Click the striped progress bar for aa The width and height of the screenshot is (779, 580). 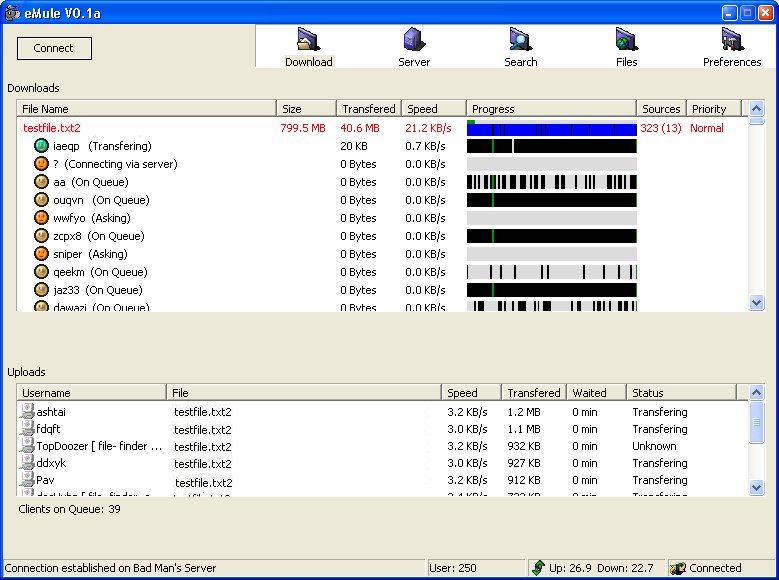(551, 182)
